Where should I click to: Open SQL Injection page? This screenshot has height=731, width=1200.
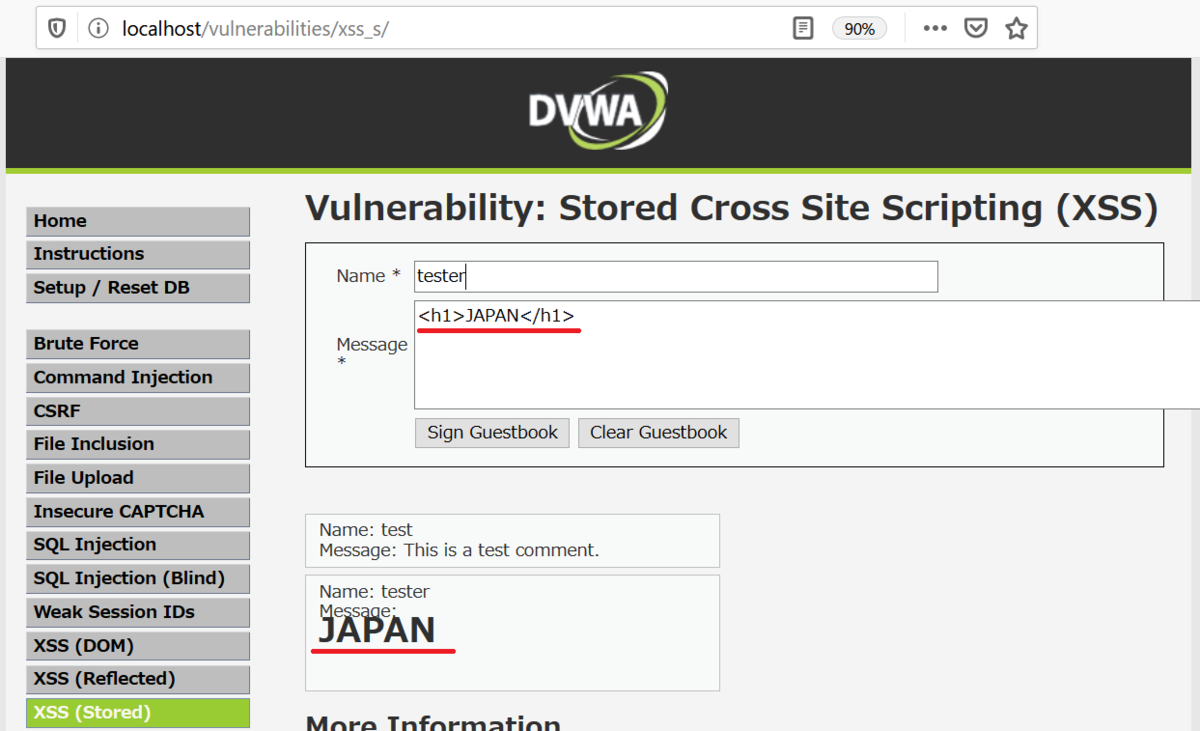[138, 545]
